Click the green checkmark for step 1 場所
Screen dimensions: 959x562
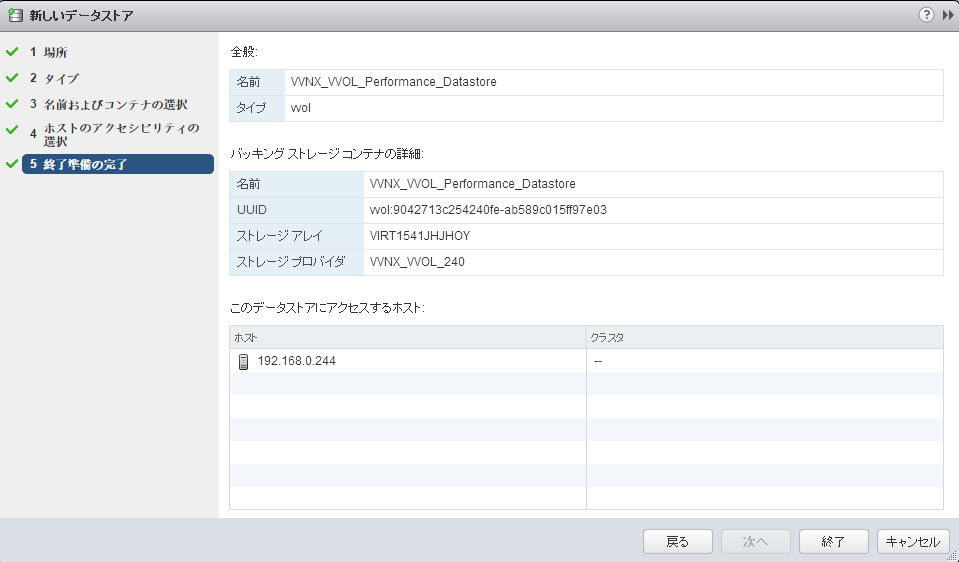[x=12, y=52]
